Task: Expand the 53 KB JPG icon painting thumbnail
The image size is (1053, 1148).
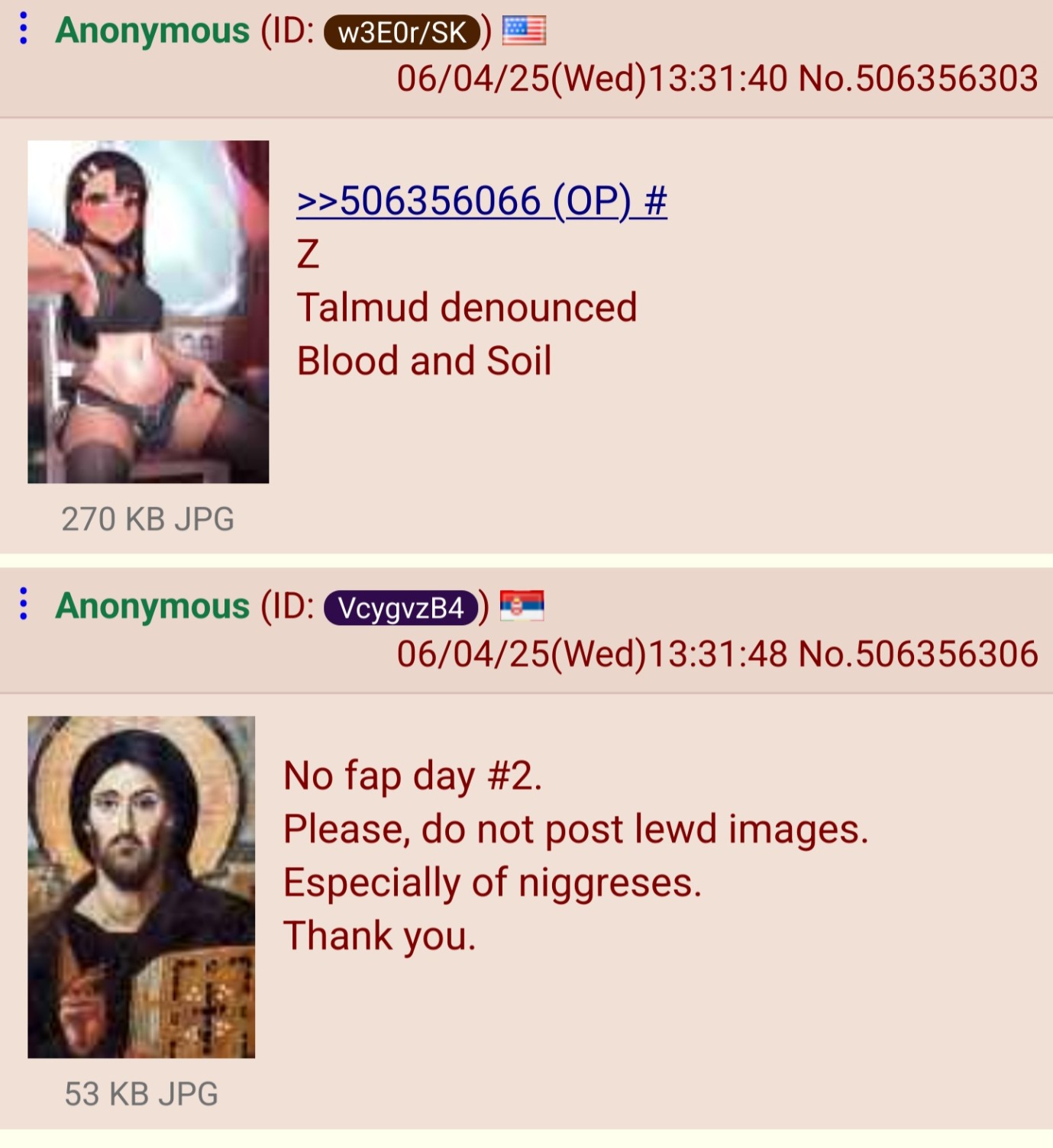Action: coord(141,887)
